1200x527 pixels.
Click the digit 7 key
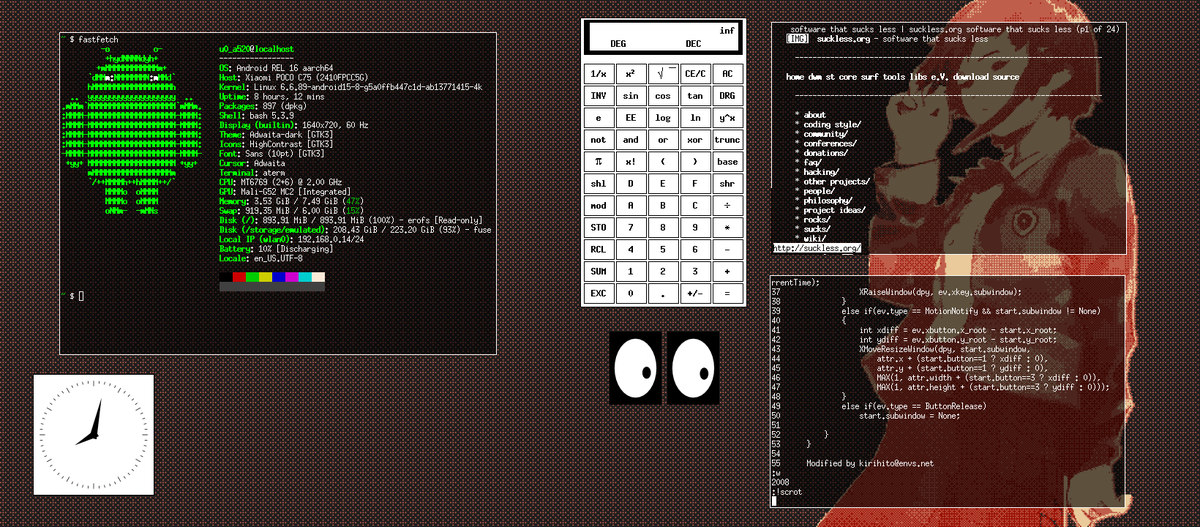(x=630, y=228)
